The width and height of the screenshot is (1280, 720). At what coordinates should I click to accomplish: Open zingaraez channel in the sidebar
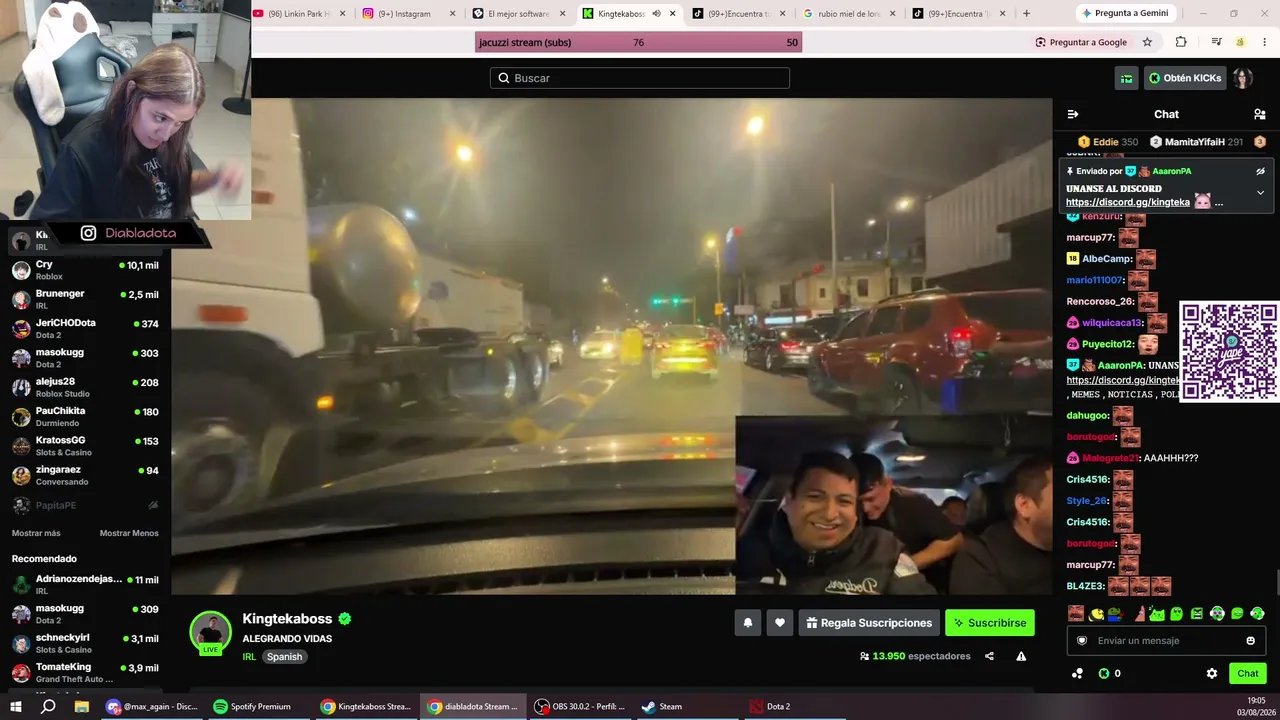[x=85, y=475]
